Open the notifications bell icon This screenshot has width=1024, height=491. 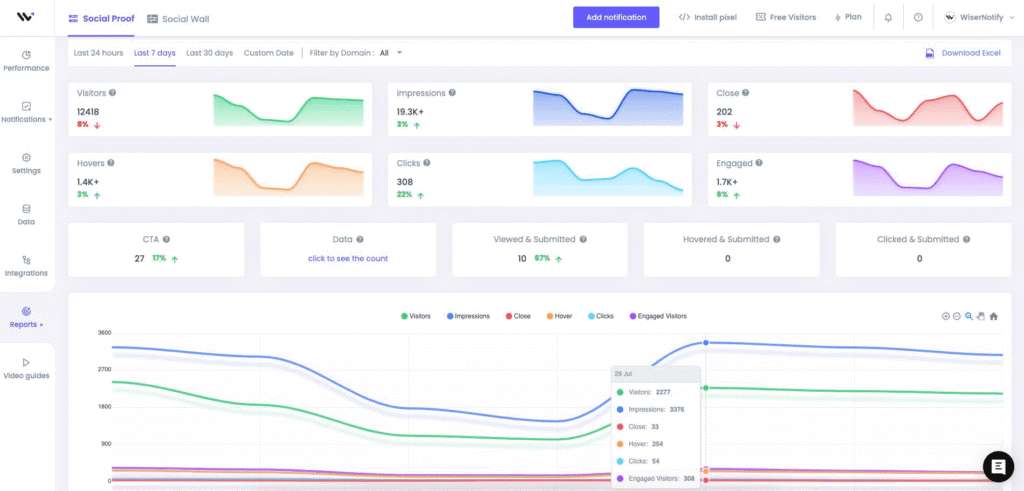pos(888,18)
